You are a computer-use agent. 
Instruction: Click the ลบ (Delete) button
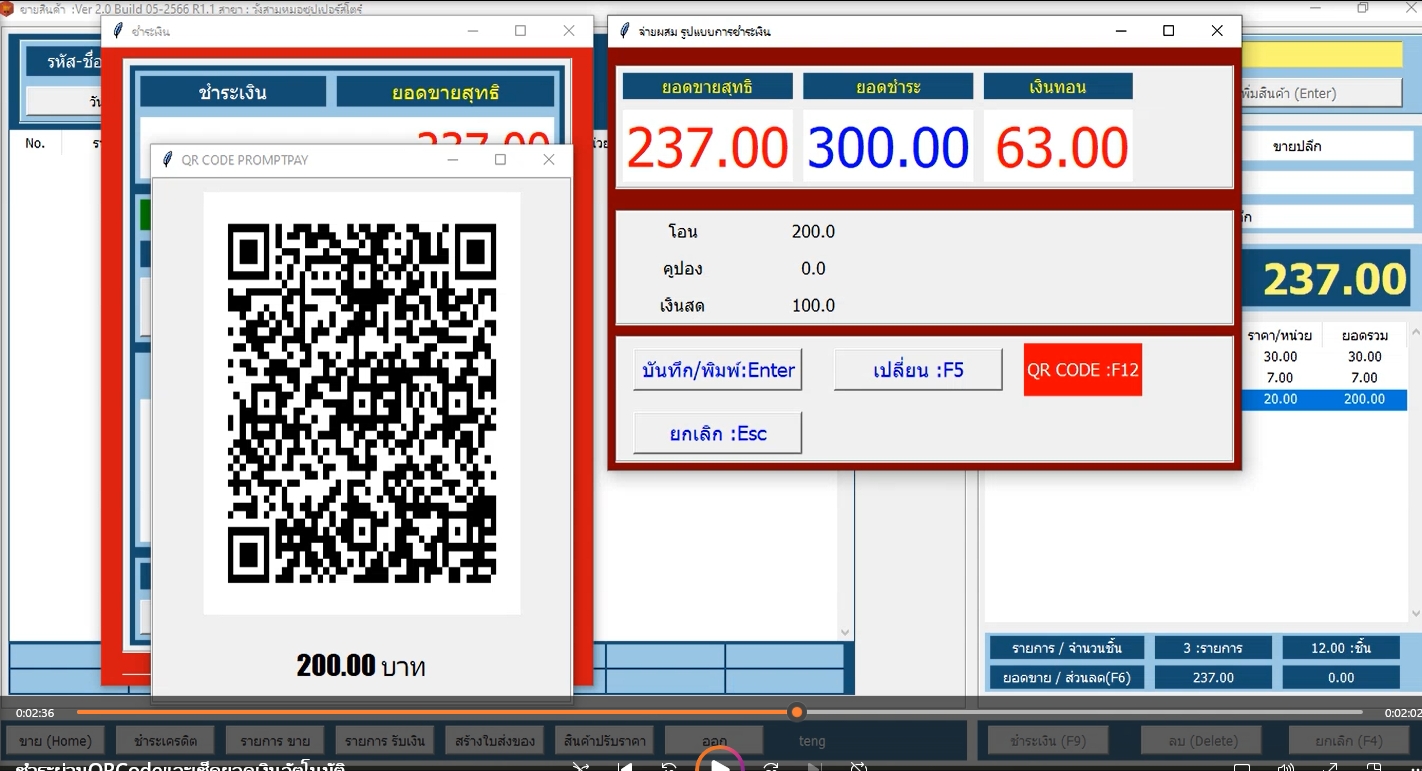(x=1201, y=741)
